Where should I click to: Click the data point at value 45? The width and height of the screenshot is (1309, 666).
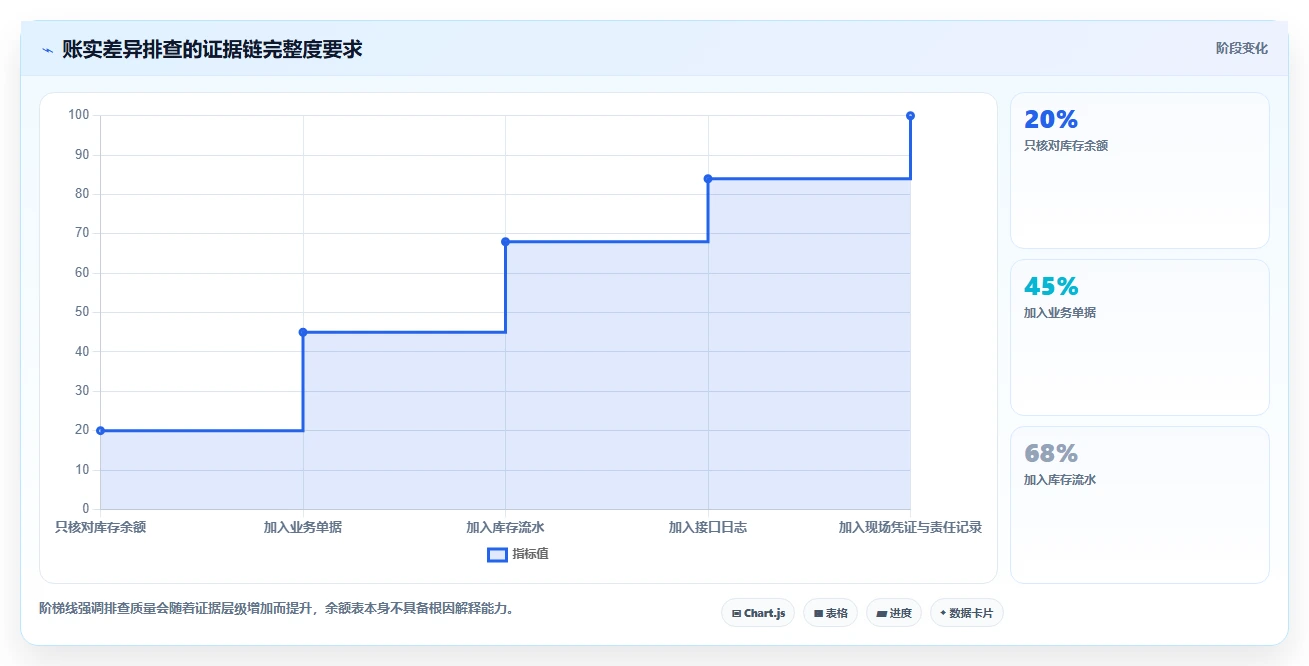(x=303, y=332)
